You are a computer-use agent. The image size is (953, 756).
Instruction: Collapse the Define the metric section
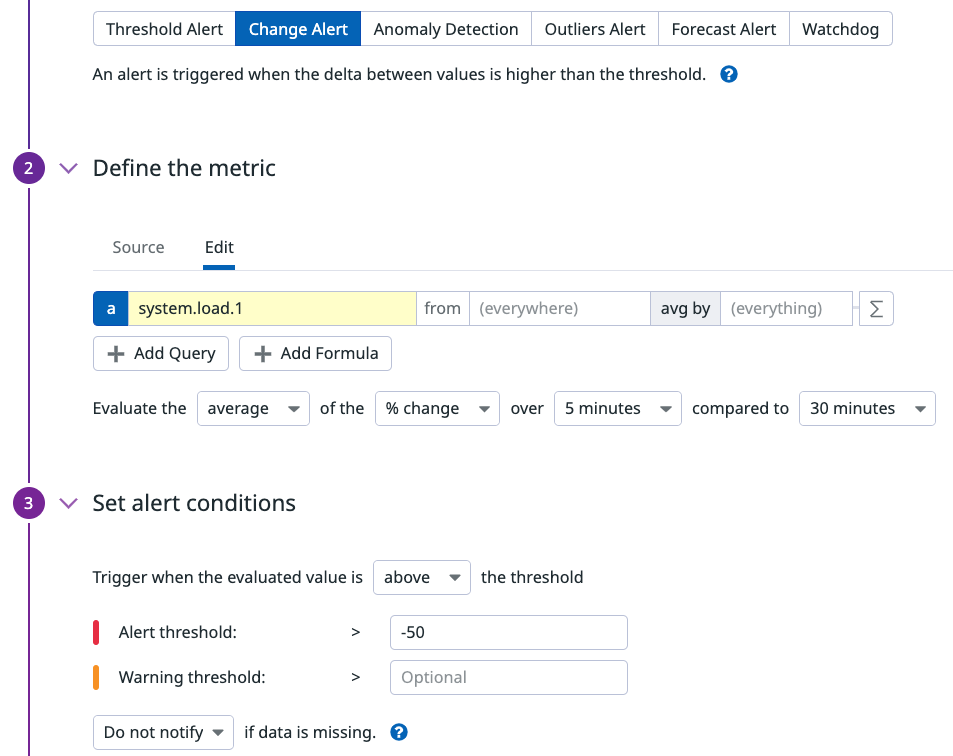pos(68,168)
